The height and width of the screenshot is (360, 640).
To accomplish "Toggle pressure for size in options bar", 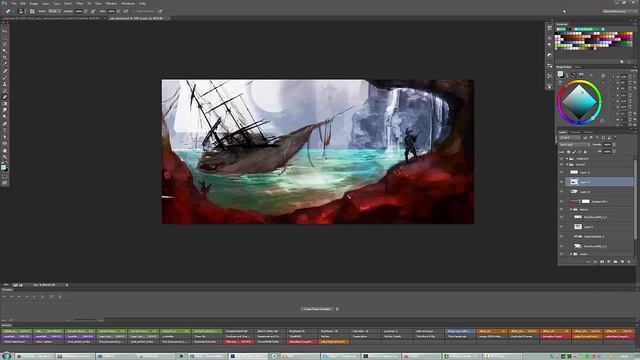I will (x=161, y=11).
